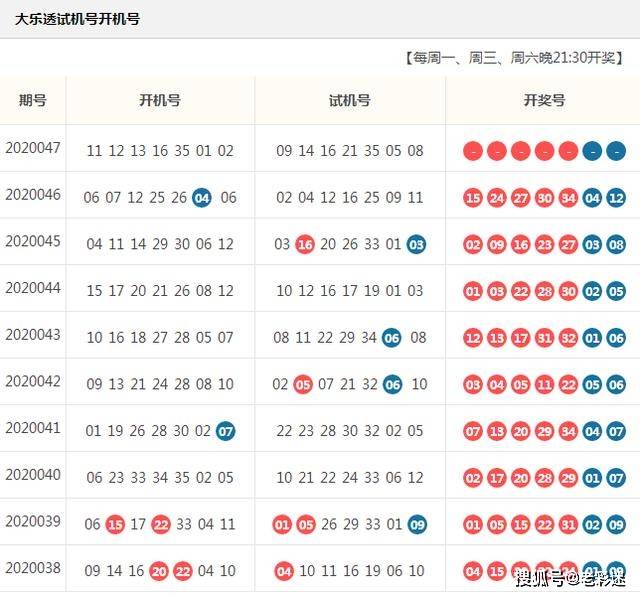Click the red 17 ball in 2020040 开奖号
Image resolution: width=640 pixels, height=596 pixels.
coord(497,478)
